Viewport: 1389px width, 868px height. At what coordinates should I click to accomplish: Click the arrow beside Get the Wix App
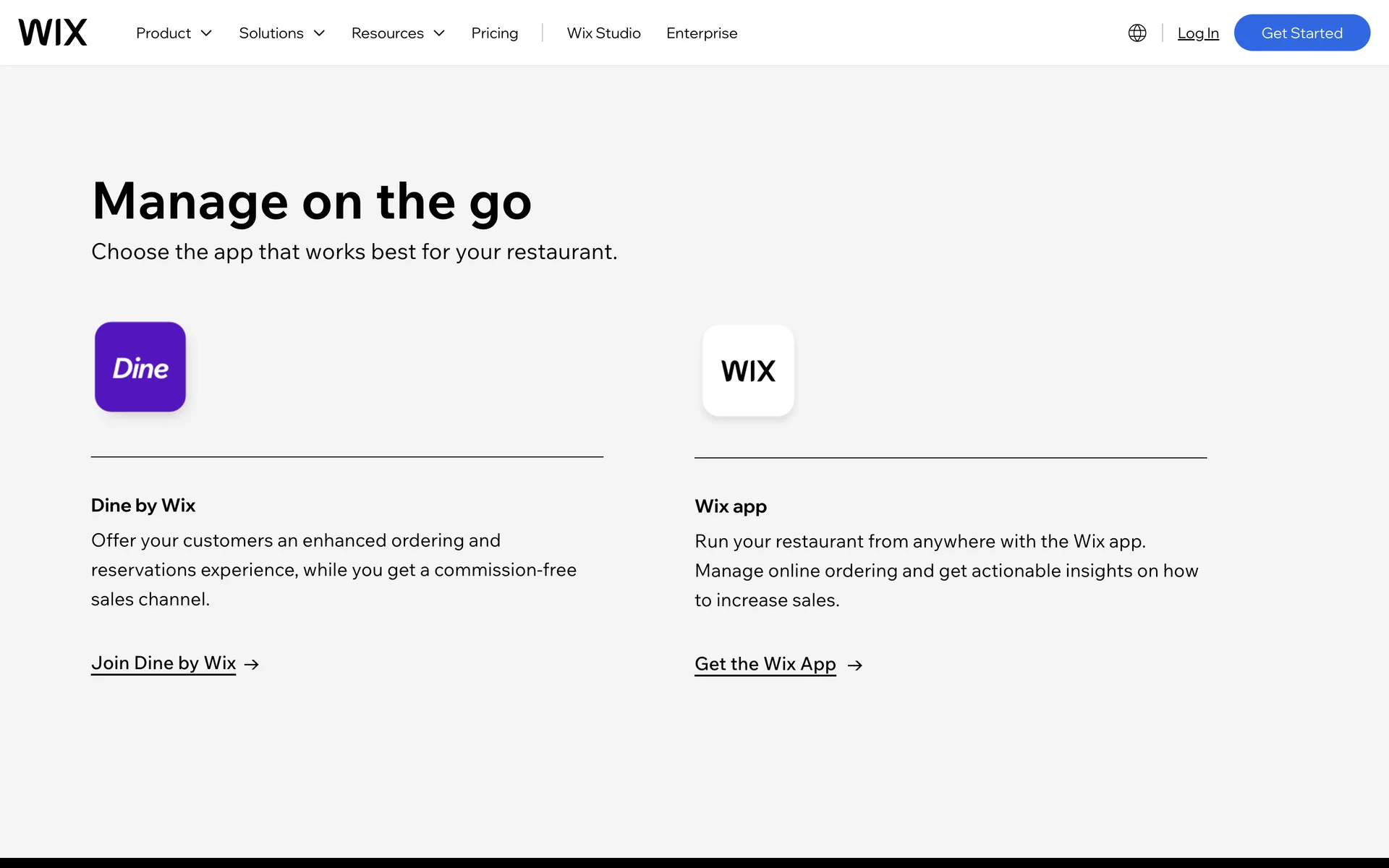(x=855, y=665)
